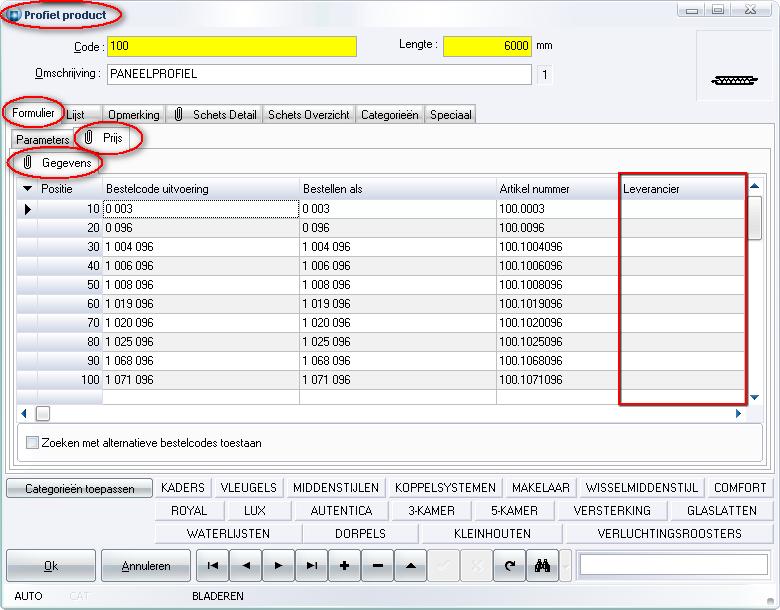The image size is (780, 610).
Task: Click Leverancier column header
Action: pyautogui.click(x=682, y=189)
